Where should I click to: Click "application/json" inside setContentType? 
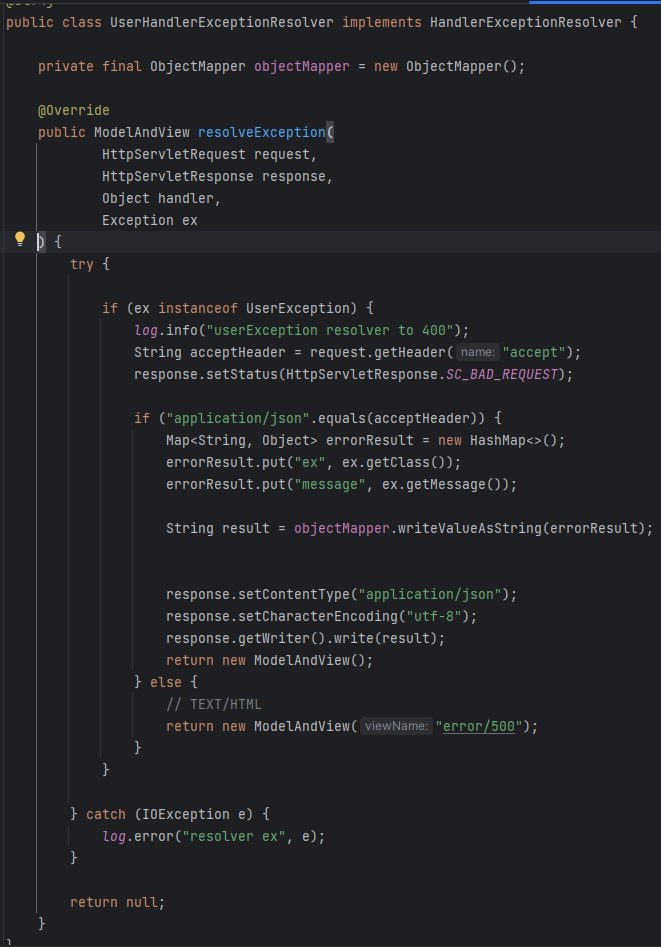(430, 594)
